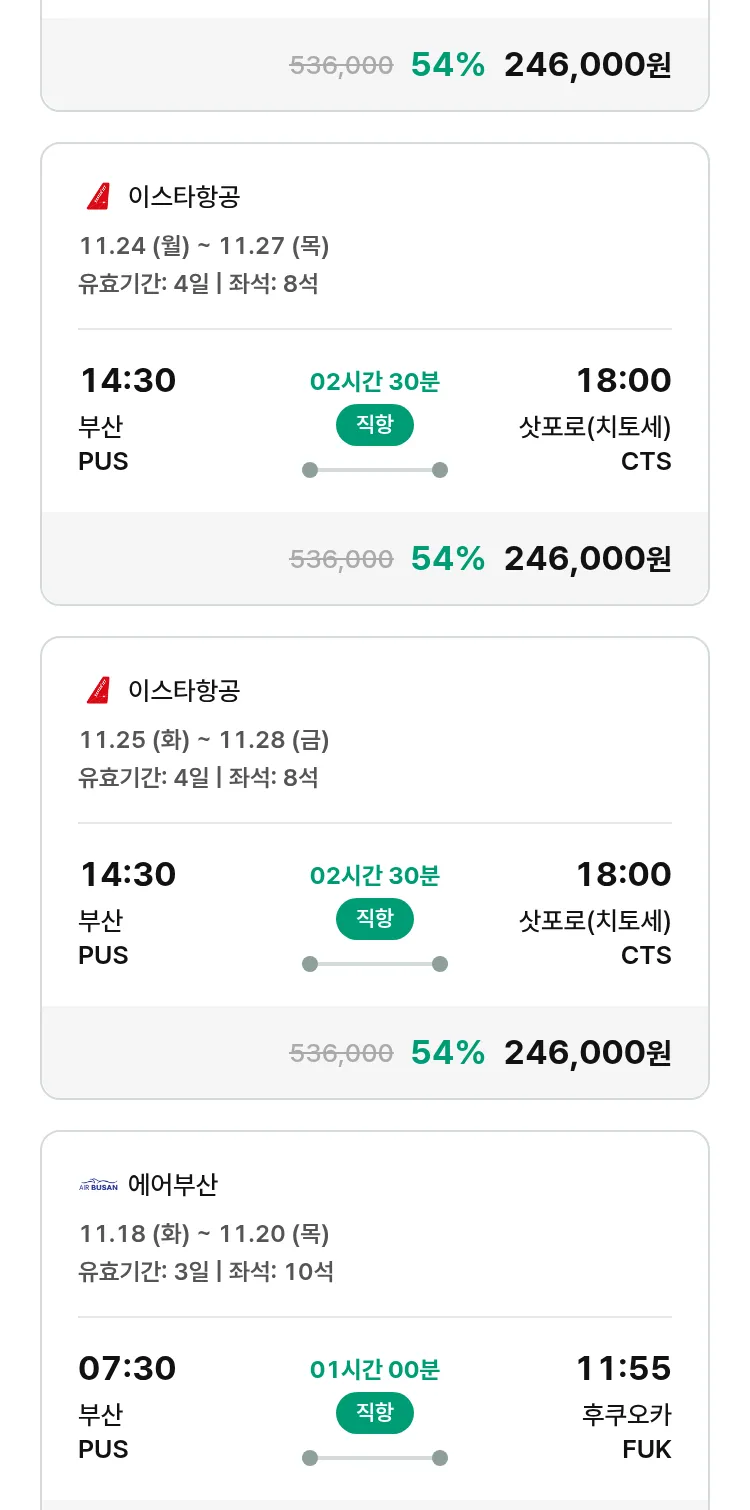Screen dimensions: 750x1510
Task: Tap the 후쿠오카 FUK arrival airport
Action: (626, 1431)
